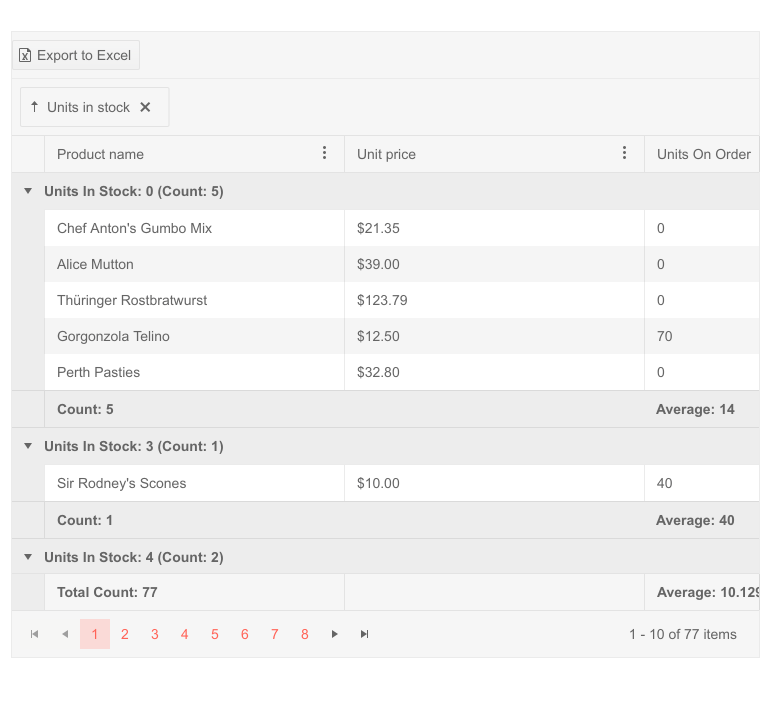The image size is (770, 717).
Task: Jump to the last page
Action: (365, 634)
